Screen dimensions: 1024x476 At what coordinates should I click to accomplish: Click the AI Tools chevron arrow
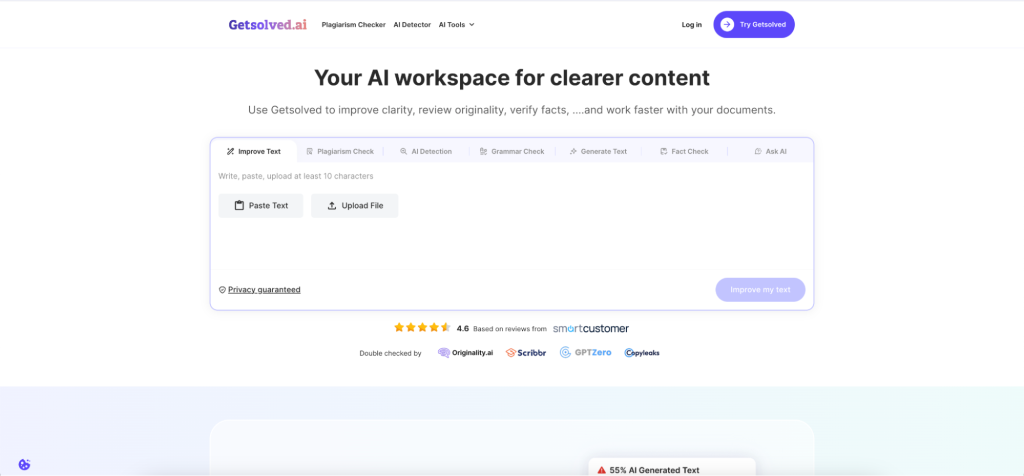point(472,25)
